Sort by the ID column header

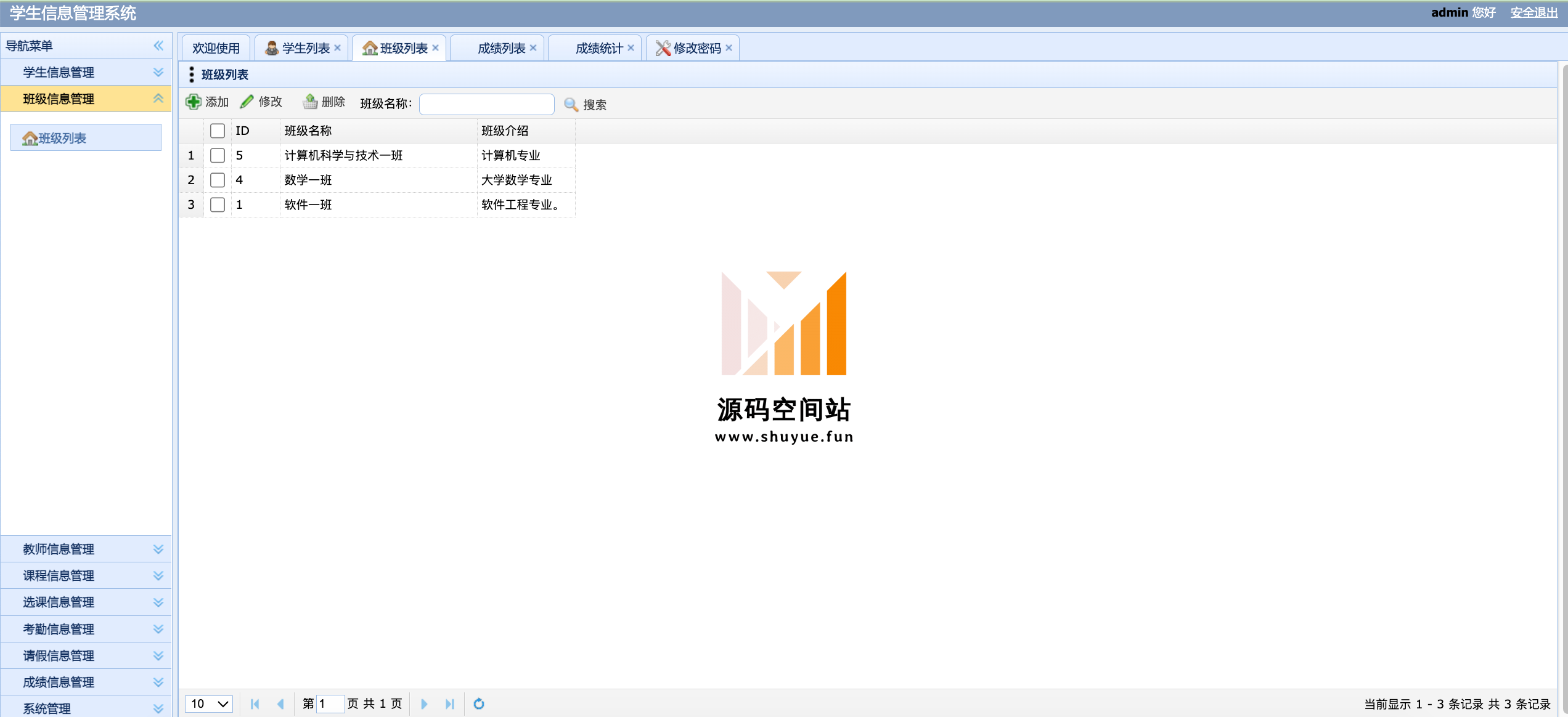tap(256, 131)
